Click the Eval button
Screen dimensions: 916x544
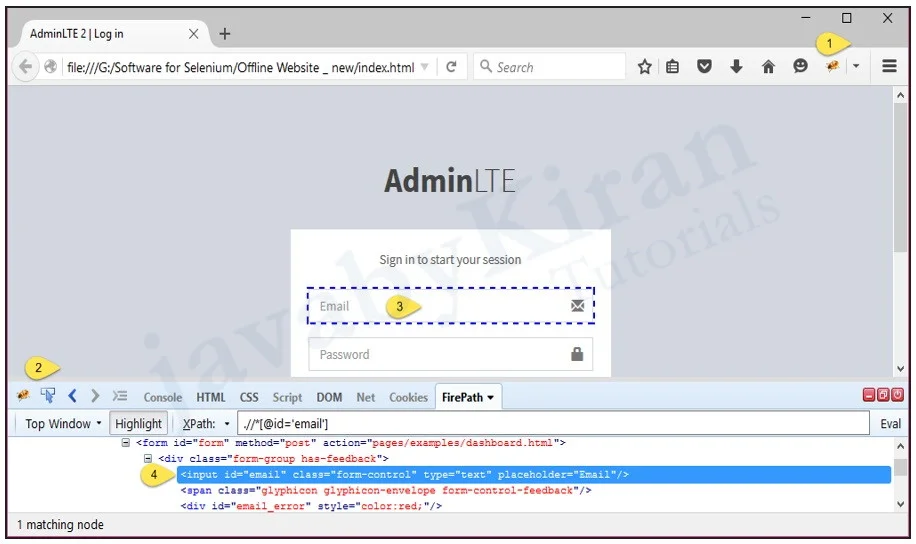click(890, 424)
